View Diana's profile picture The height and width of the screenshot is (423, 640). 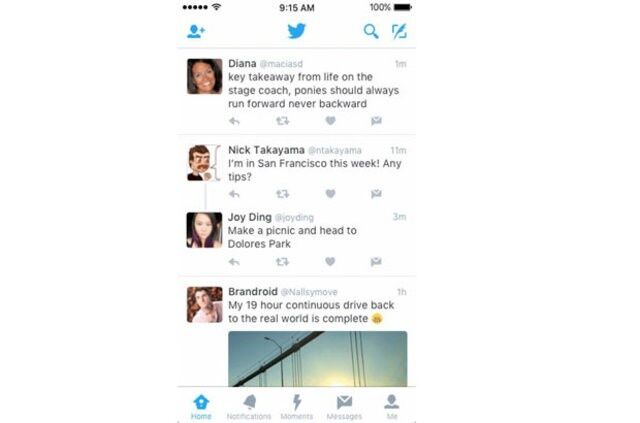pyautogui.click(x=204, y=76)
